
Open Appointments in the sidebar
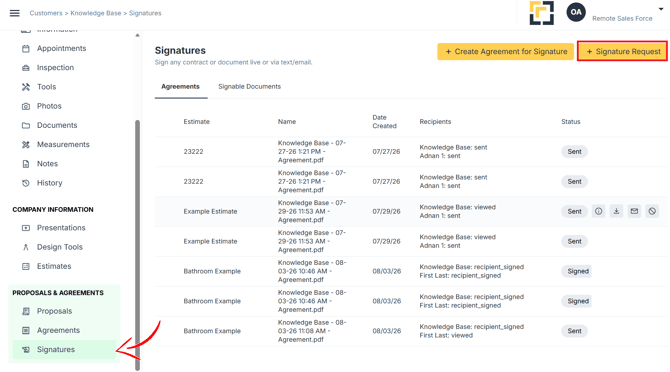click(x=62, y=49)
